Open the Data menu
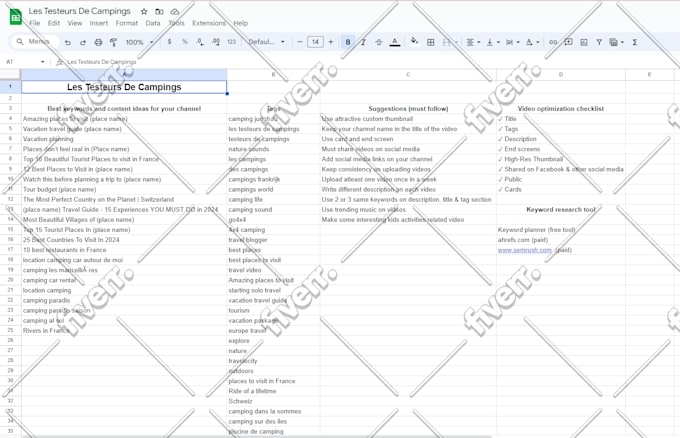The image size is (680, 438). coord(153,23)
